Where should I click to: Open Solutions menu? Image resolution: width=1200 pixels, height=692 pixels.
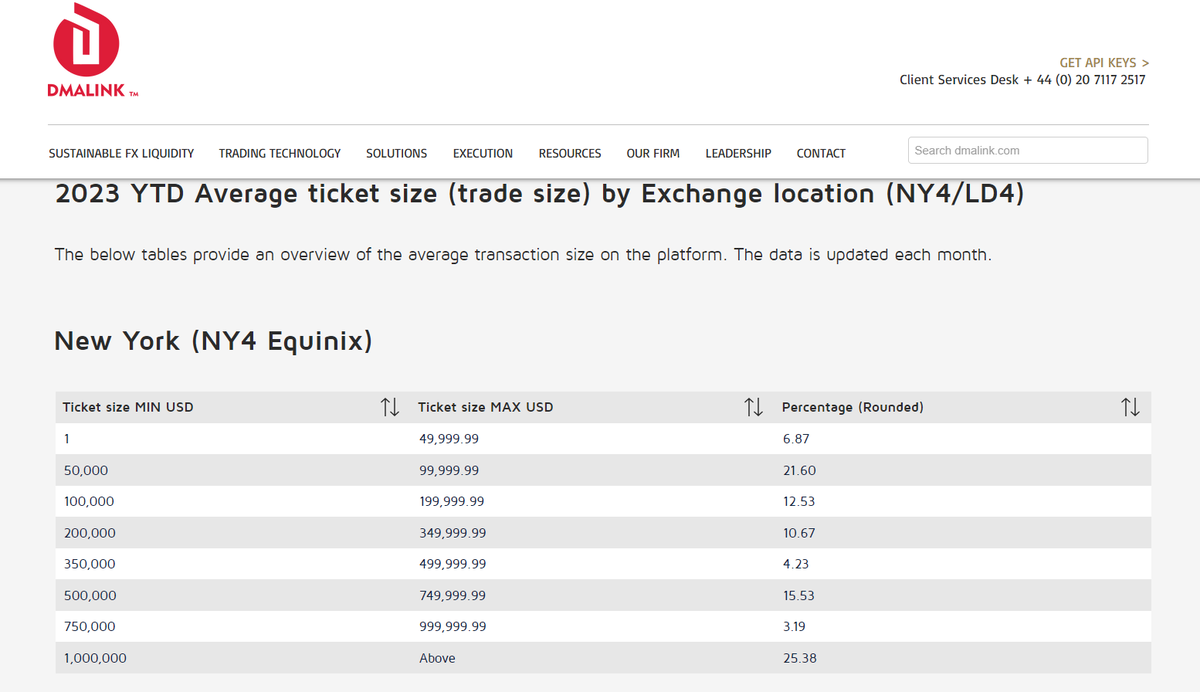click(x=396, y=153)
